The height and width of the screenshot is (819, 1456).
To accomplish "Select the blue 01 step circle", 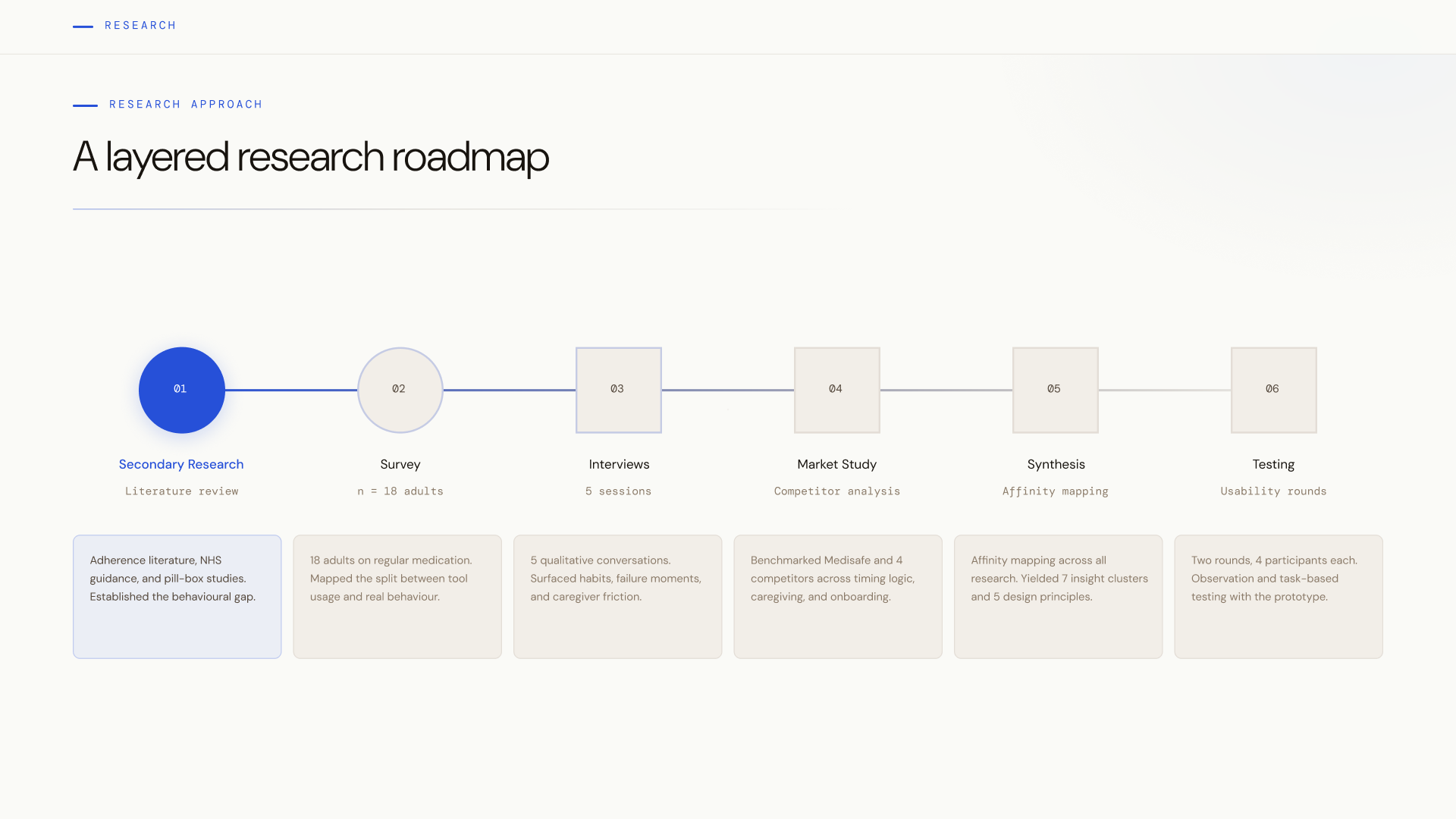I will click(x=181, y=390).
